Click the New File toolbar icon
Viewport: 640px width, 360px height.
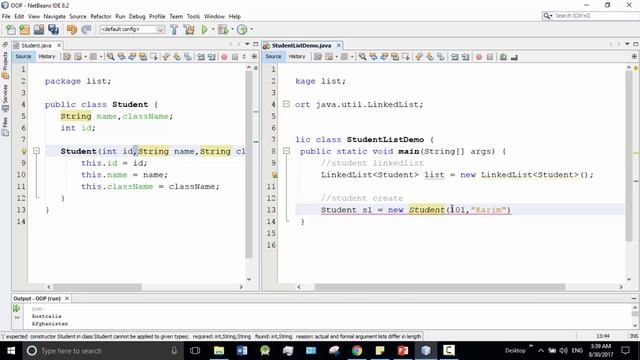[11, 29]
